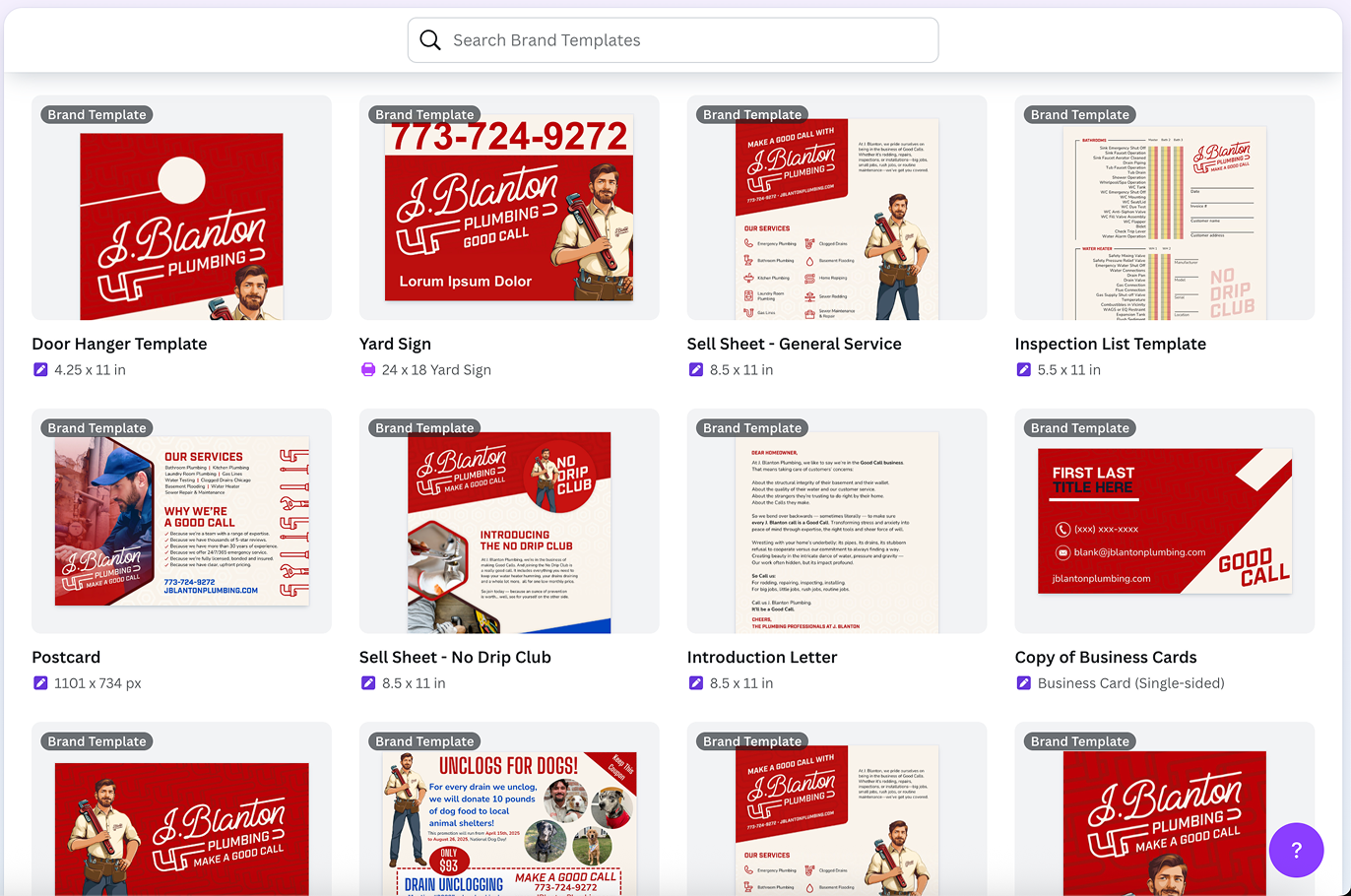Click Brand Template badge on Business Cards

coord(1080,428)
